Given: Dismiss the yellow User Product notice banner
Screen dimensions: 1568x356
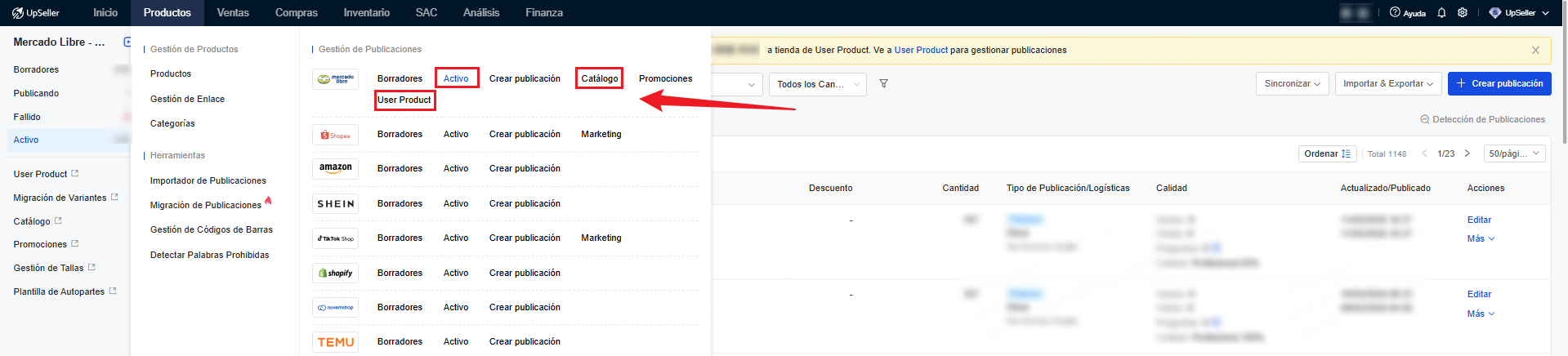Looking at the screenshot, I should tap(1535, 51).
